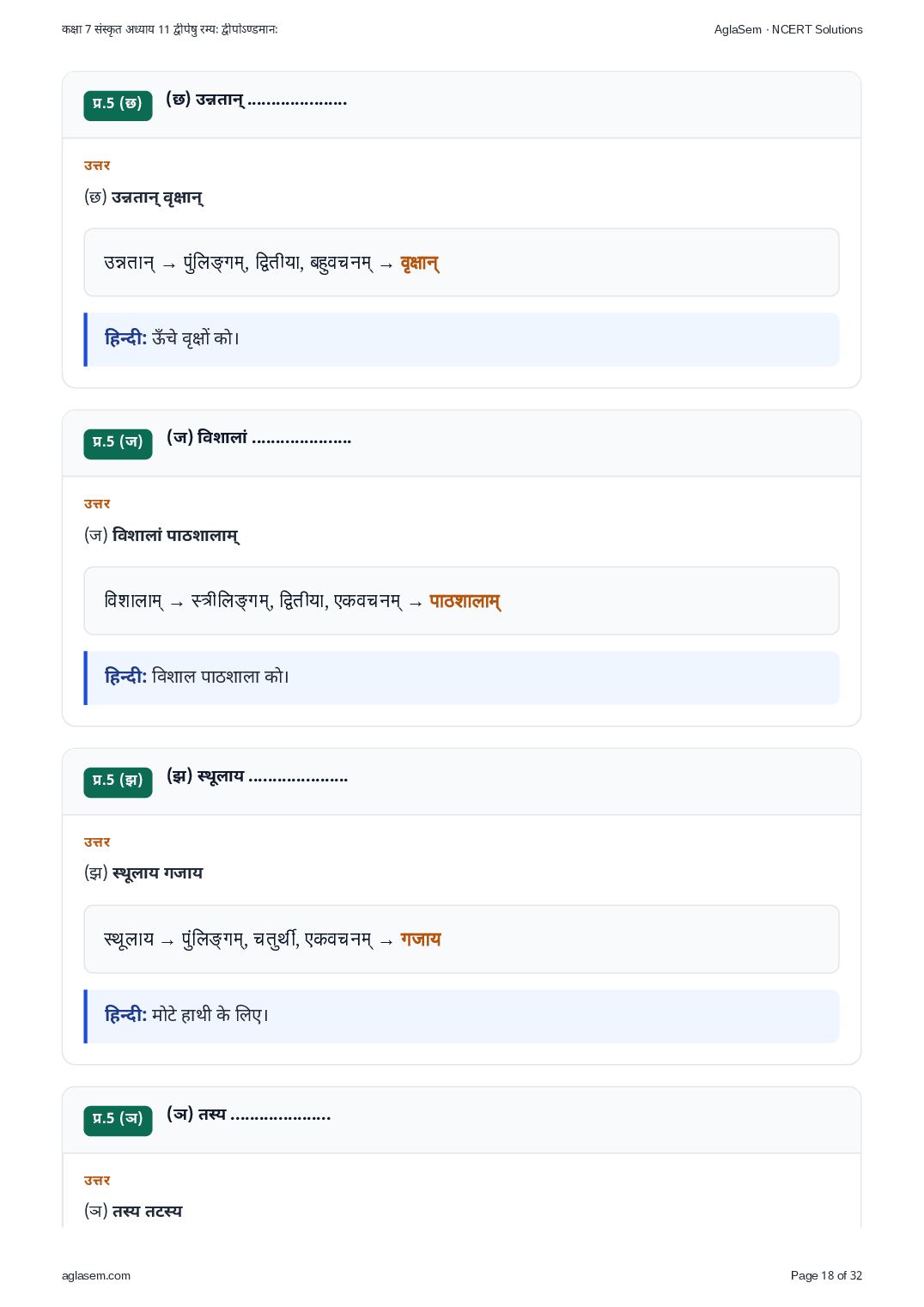Click the green प्र.5 (ज) question badge
The height and width of the screenshot is (1307, 924).
(x=118, y=443)
